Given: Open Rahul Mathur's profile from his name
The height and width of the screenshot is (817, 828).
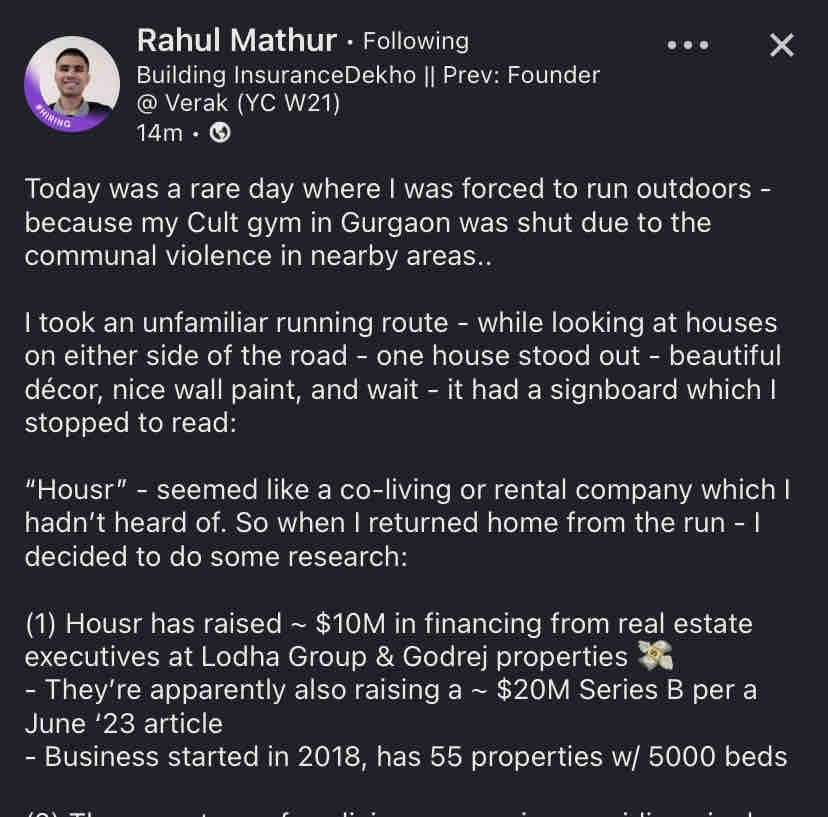Looking at the screenshot, I should (x=236, y=41).
